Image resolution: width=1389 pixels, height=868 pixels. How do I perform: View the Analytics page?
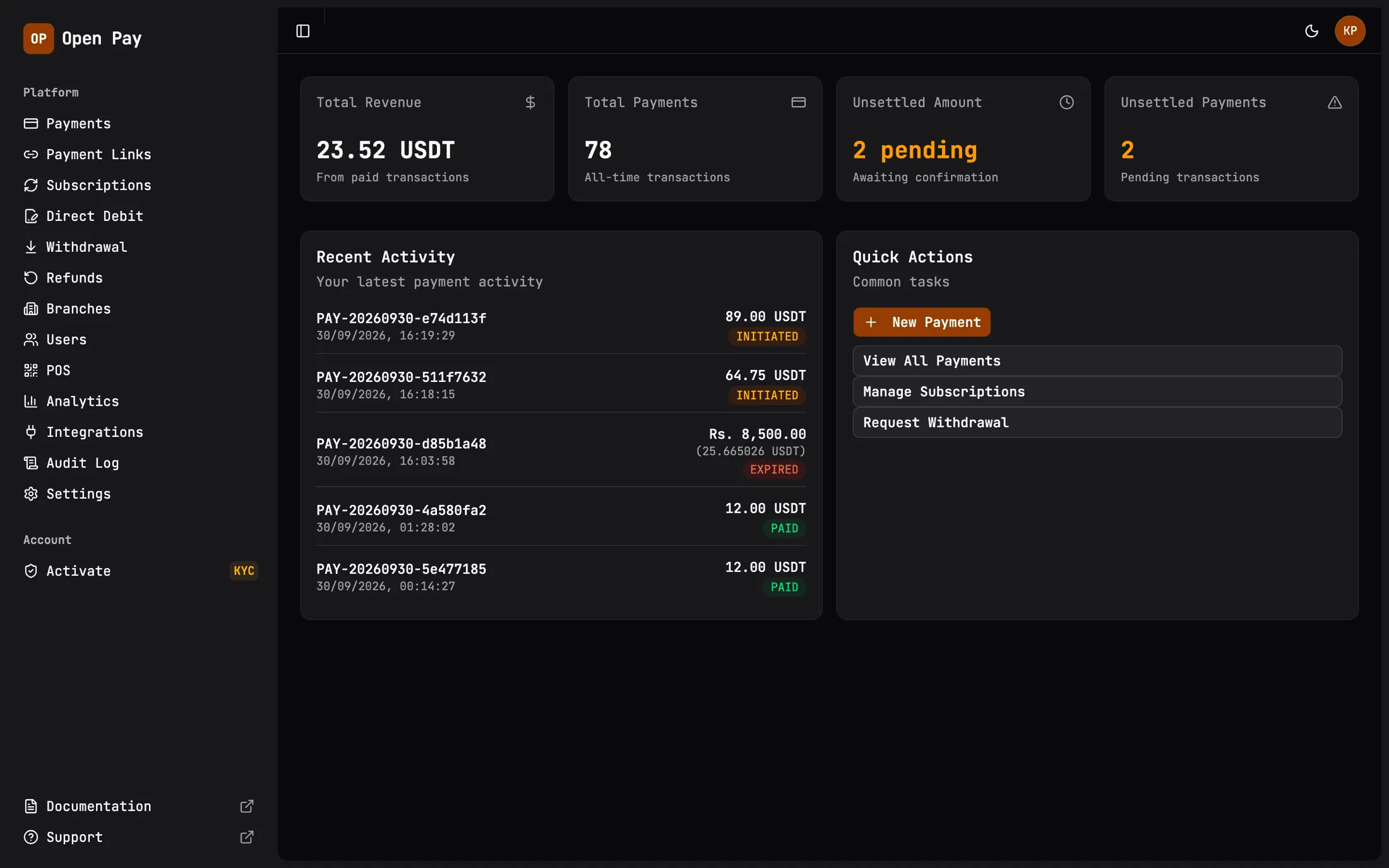(x=139, y=401)
